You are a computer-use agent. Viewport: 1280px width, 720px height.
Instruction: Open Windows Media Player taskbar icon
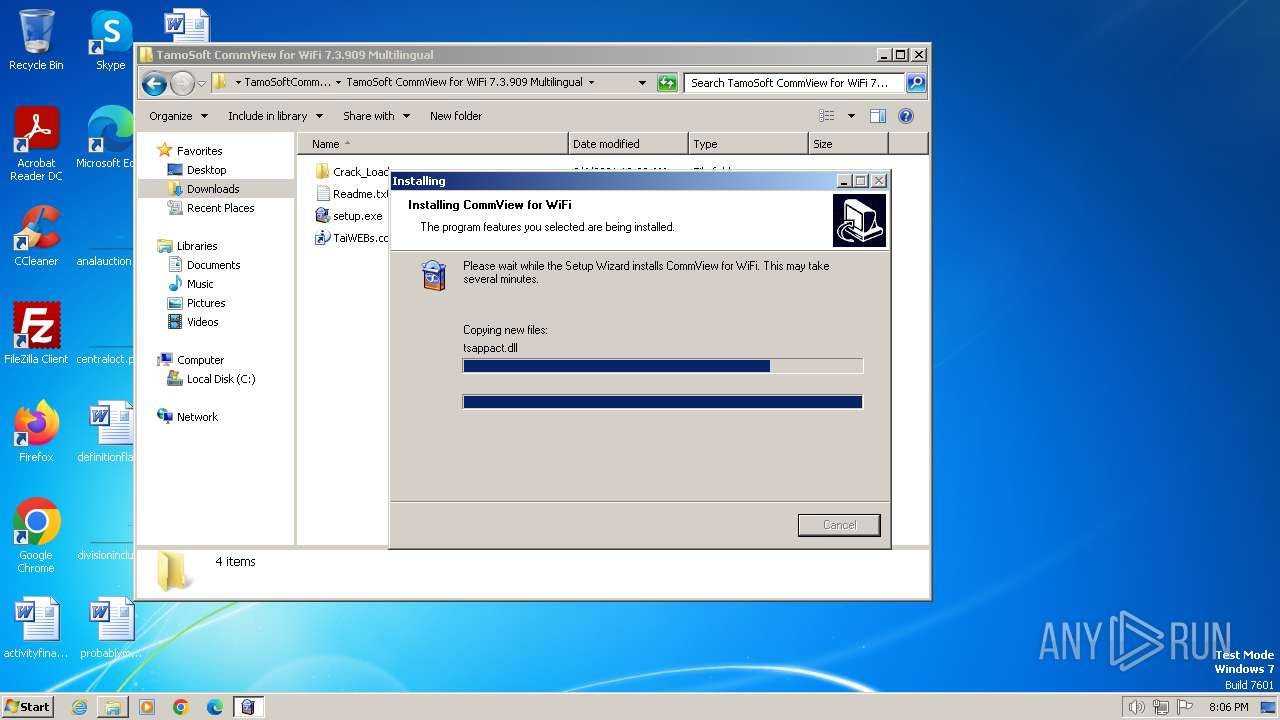[x=147, y=707]
